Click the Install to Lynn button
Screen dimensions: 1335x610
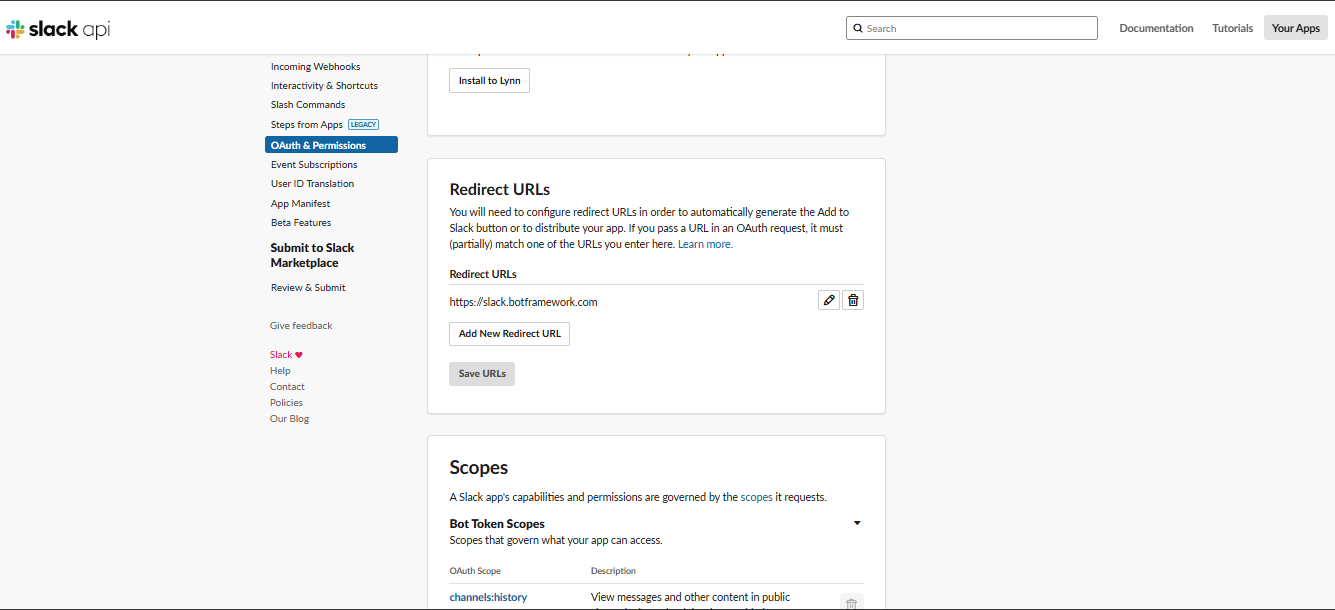tap(489, 80)
